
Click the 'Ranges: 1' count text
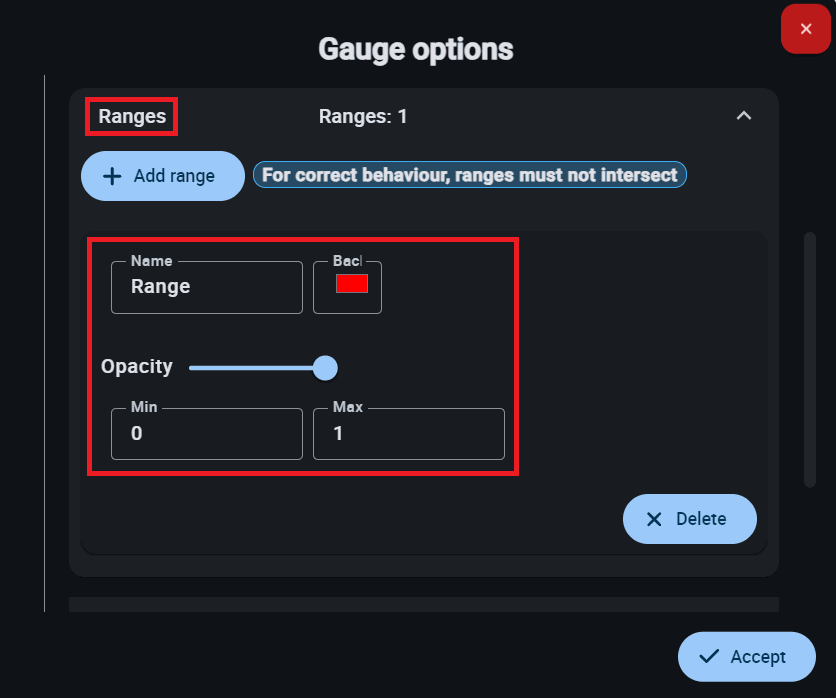click(363, 117)
